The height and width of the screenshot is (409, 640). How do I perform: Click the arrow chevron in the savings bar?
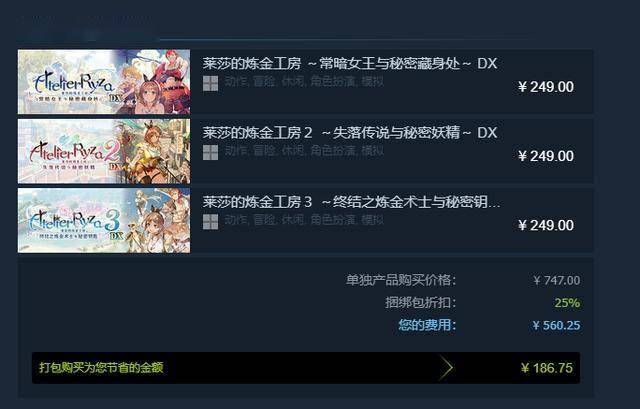point(446,367)
